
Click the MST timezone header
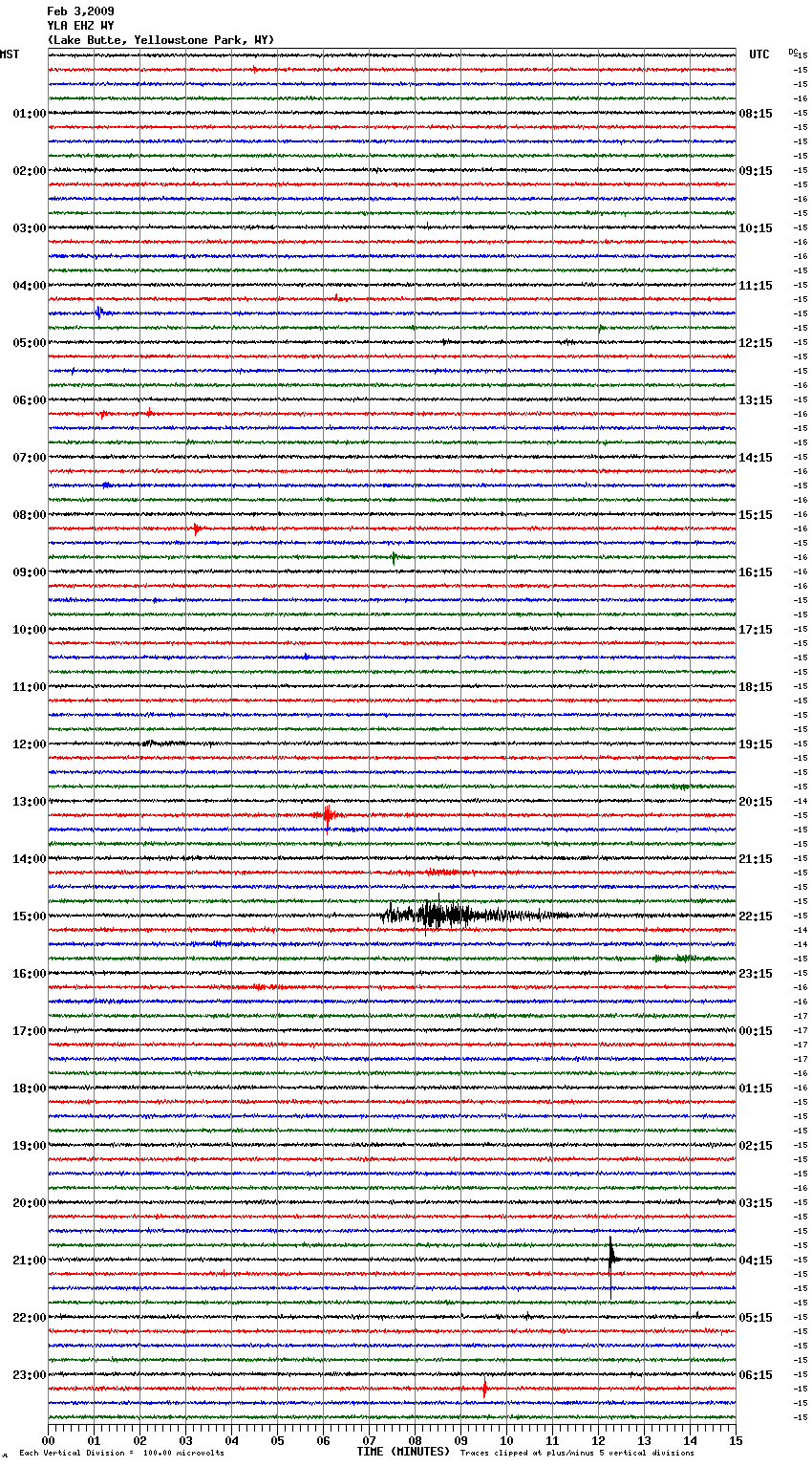[10, 54]
